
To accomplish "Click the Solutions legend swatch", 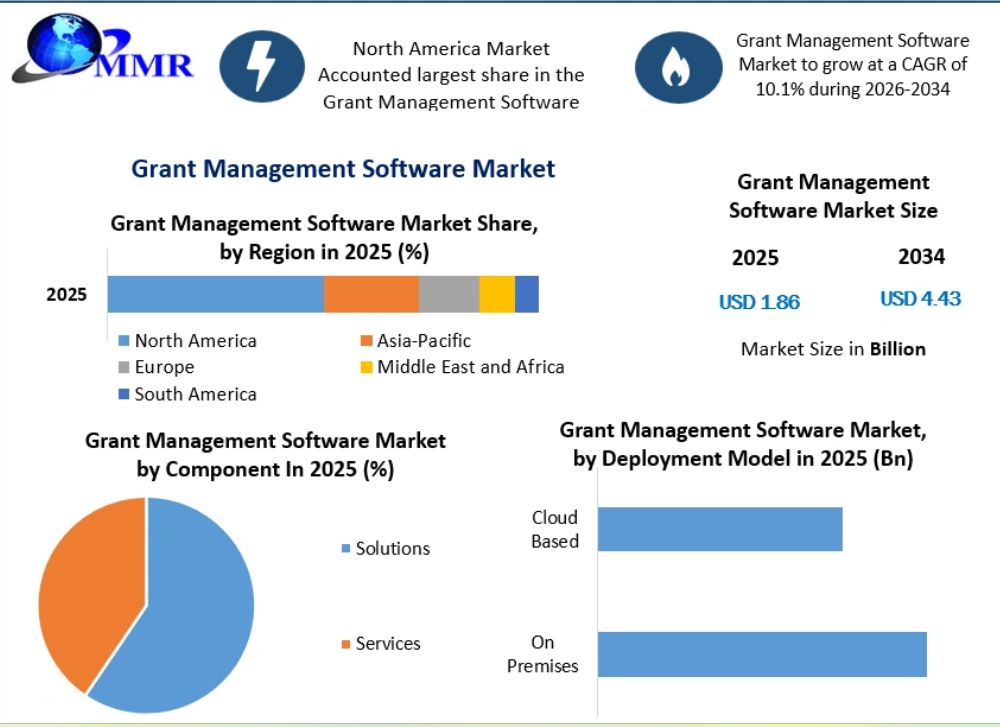I will tap(346, 548).
